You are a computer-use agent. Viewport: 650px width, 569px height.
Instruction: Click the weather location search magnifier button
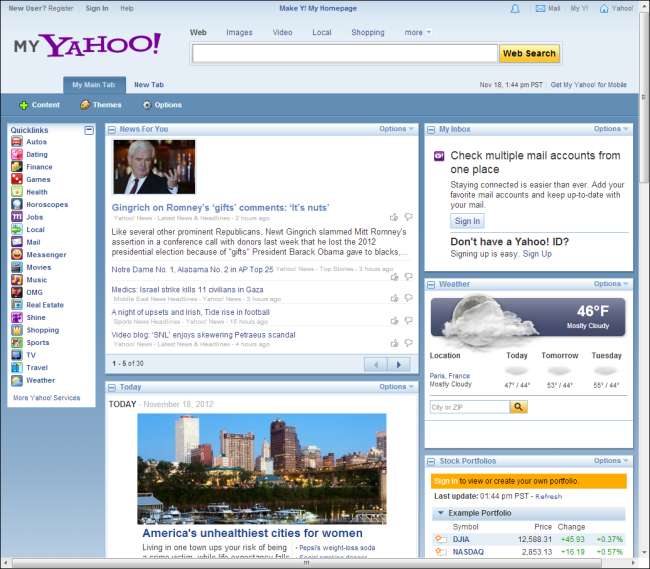pyautogui.click(x=518, y=407)
